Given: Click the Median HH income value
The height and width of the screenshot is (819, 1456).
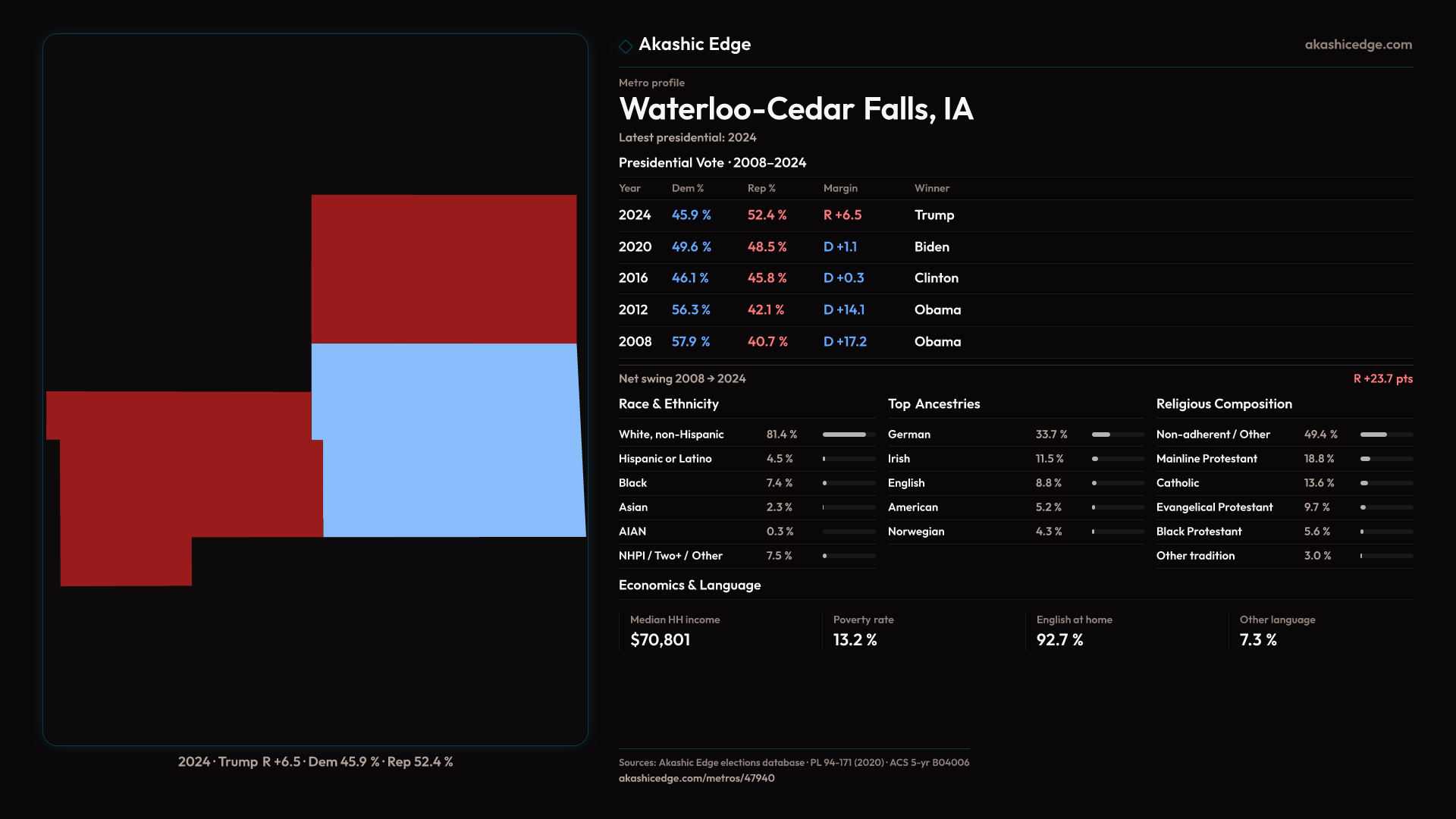Looking at the screenshot, I should pos(660,640).
